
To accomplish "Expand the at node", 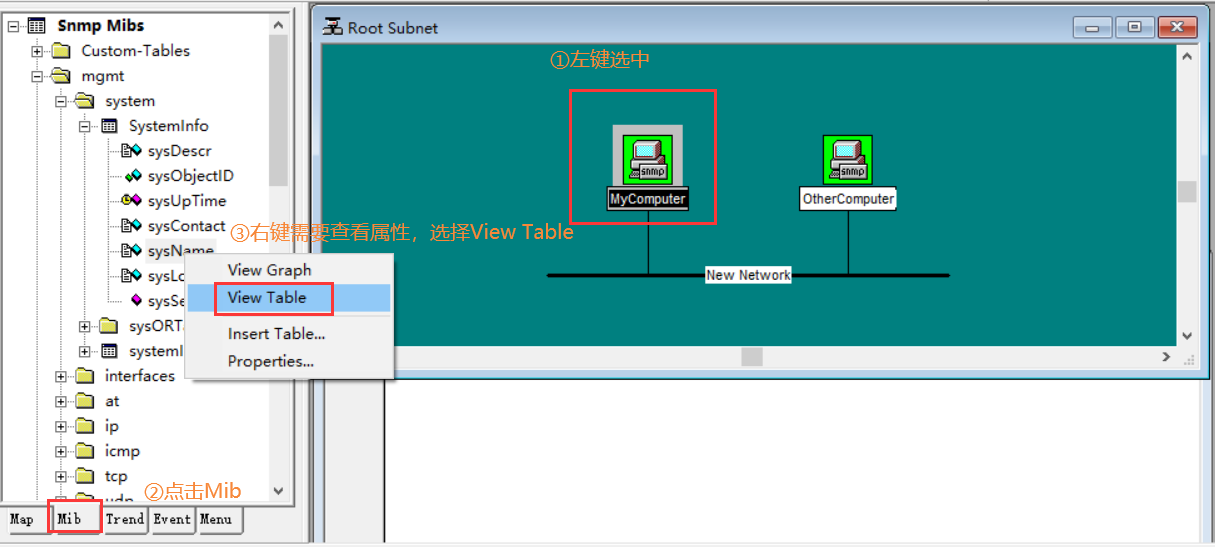I will pyautogui.click(x=61, y=401).
